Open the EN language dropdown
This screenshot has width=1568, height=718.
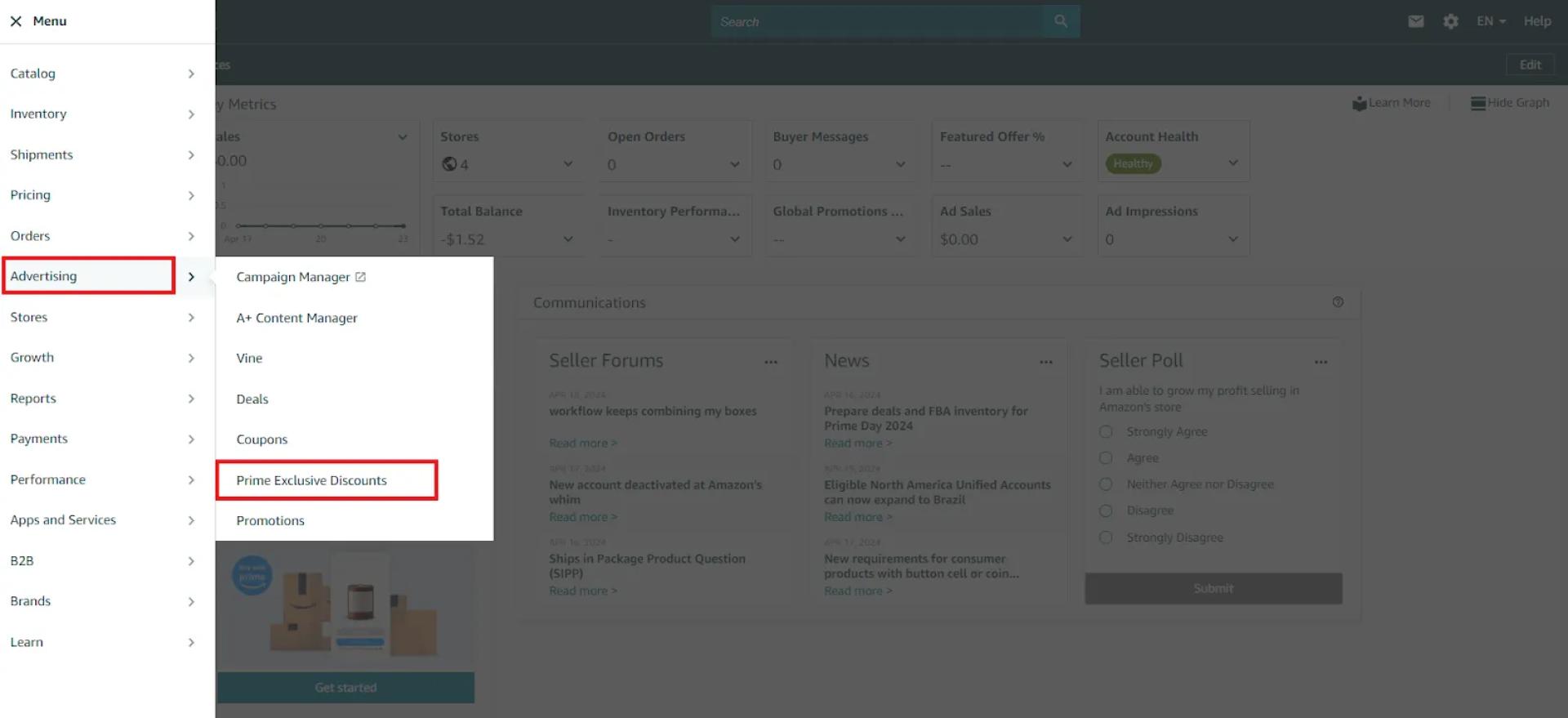[x=1491, y=21]
